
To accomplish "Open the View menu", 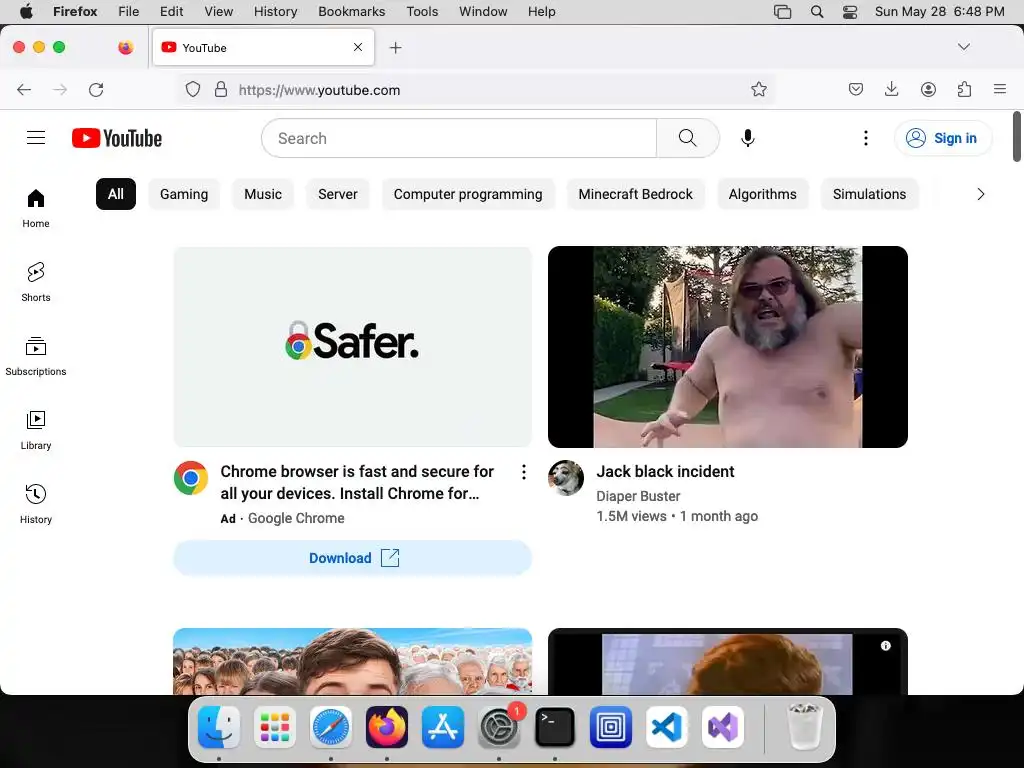I will (x=219, y=11).
